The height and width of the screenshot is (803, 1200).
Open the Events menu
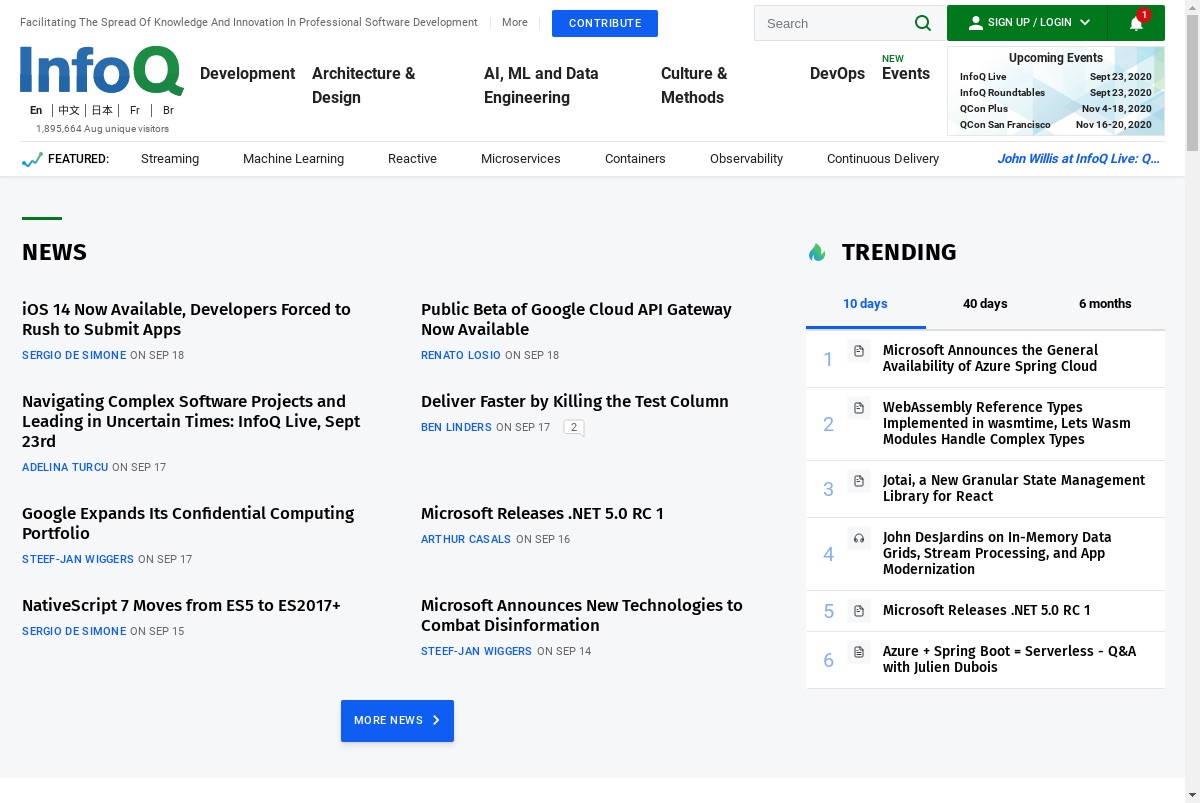pos(906,73)
